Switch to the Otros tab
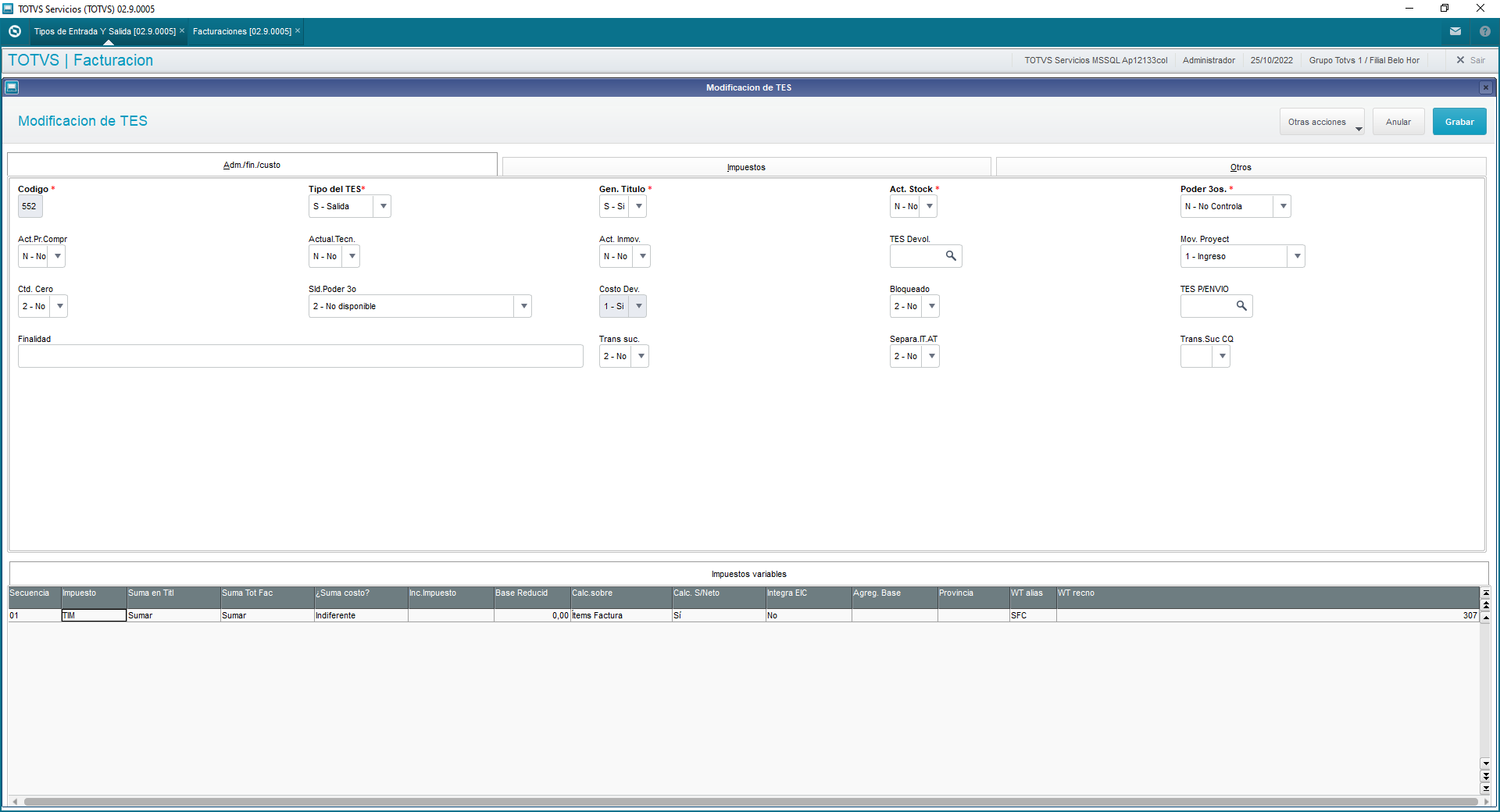Viewport: 1500px width, 812px height. pyautogui.click(x=1241, y=167)
